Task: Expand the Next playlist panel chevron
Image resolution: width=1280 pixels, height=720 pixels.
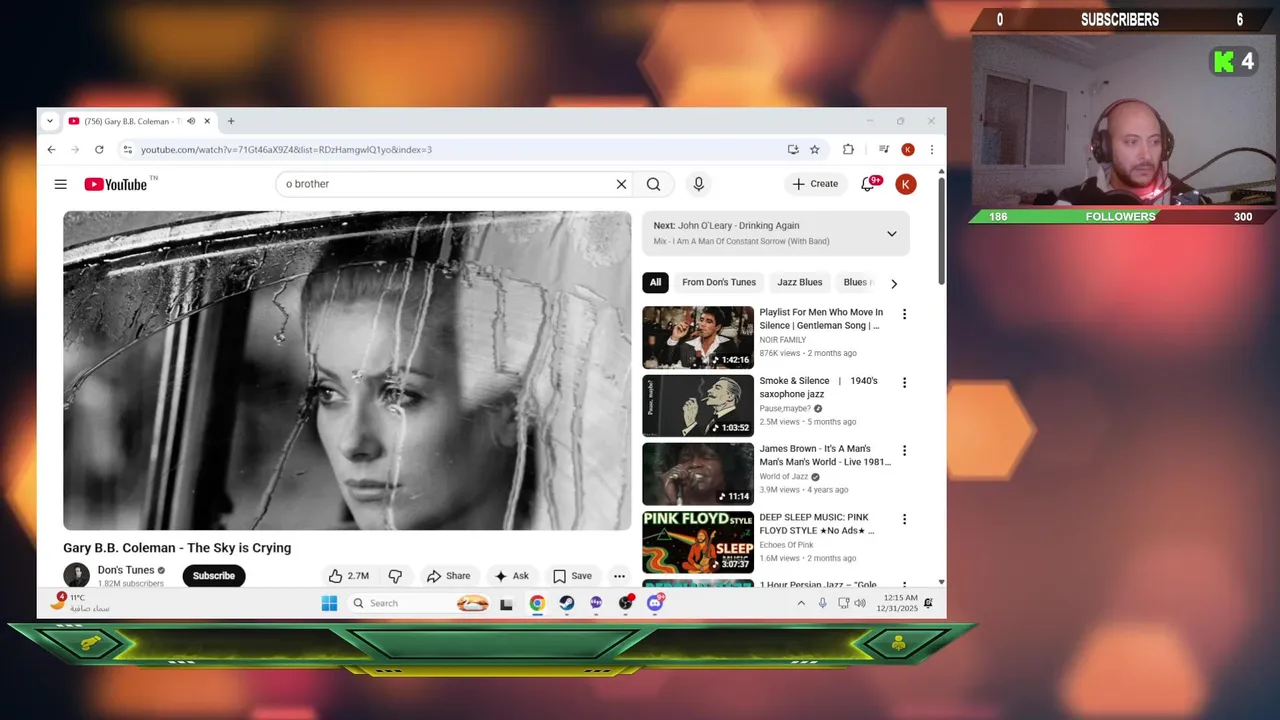Action: [892, 234]
